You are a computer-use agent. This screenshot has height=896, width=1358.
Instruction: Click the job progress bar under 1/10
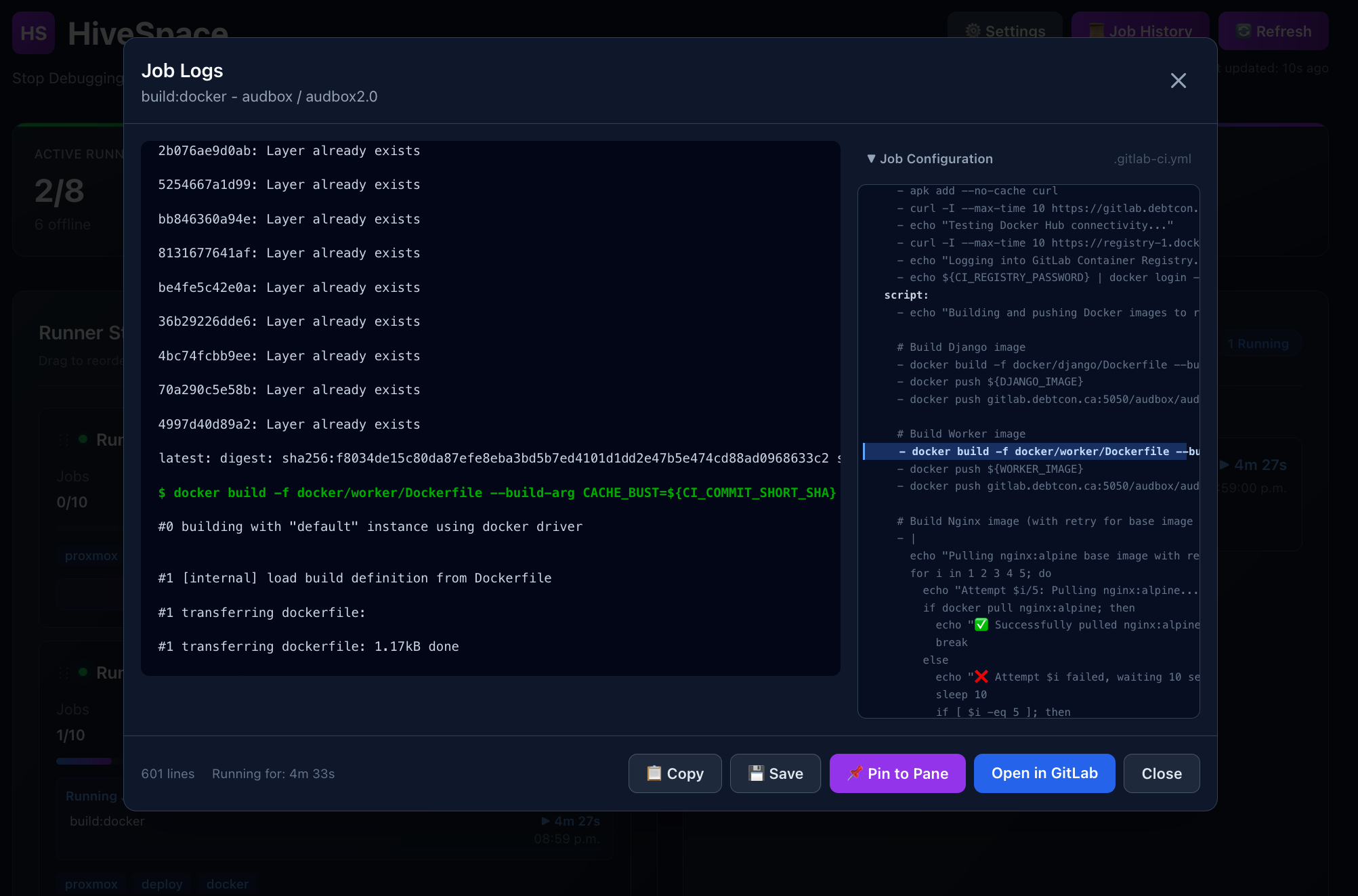tap(84, 761)
